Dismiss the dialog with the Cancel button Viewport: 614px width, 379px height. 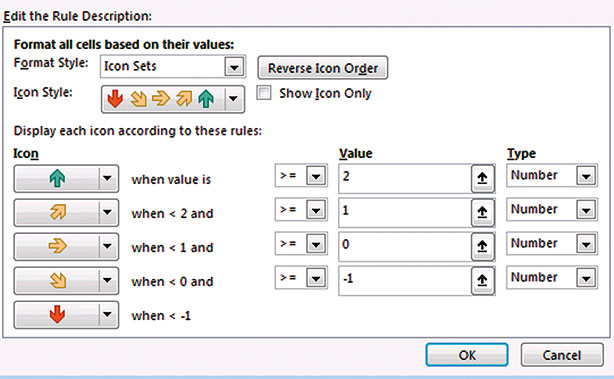point(562,355)
